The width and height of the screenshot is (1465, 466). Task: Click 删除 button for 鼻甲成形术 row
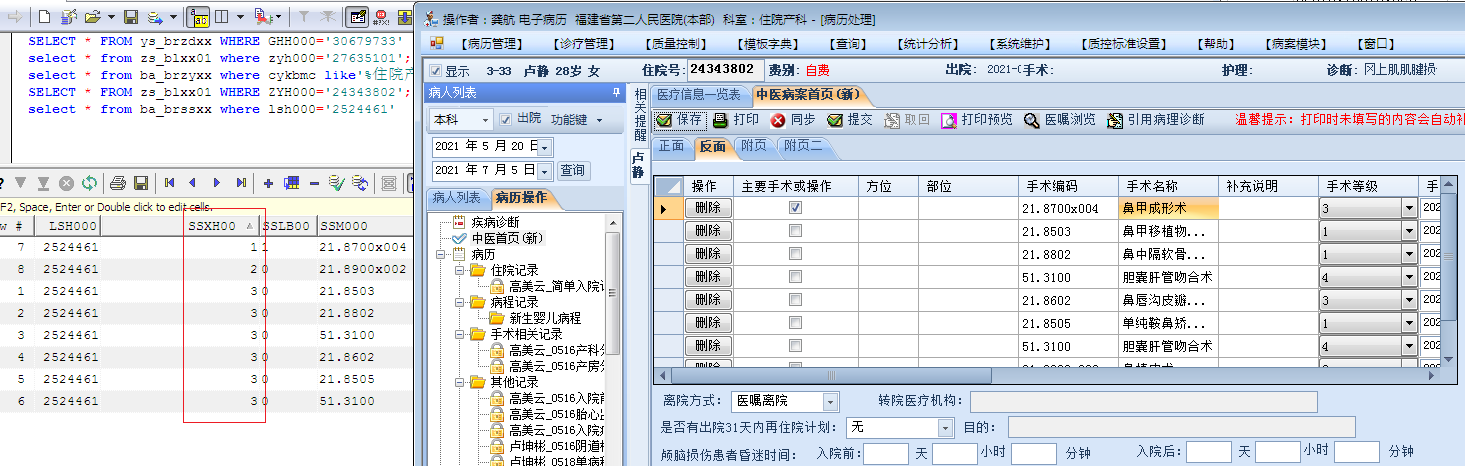(708, 208)
